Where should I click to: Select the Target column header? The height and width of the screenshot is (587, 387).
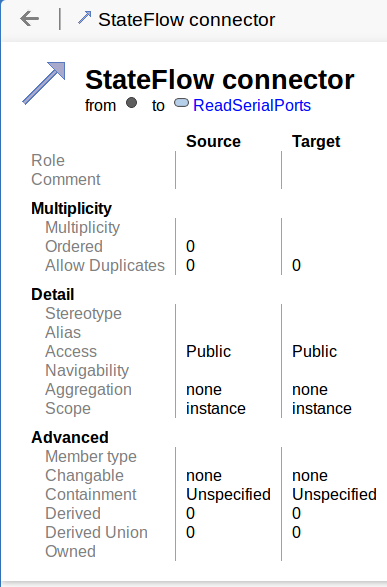316,142
